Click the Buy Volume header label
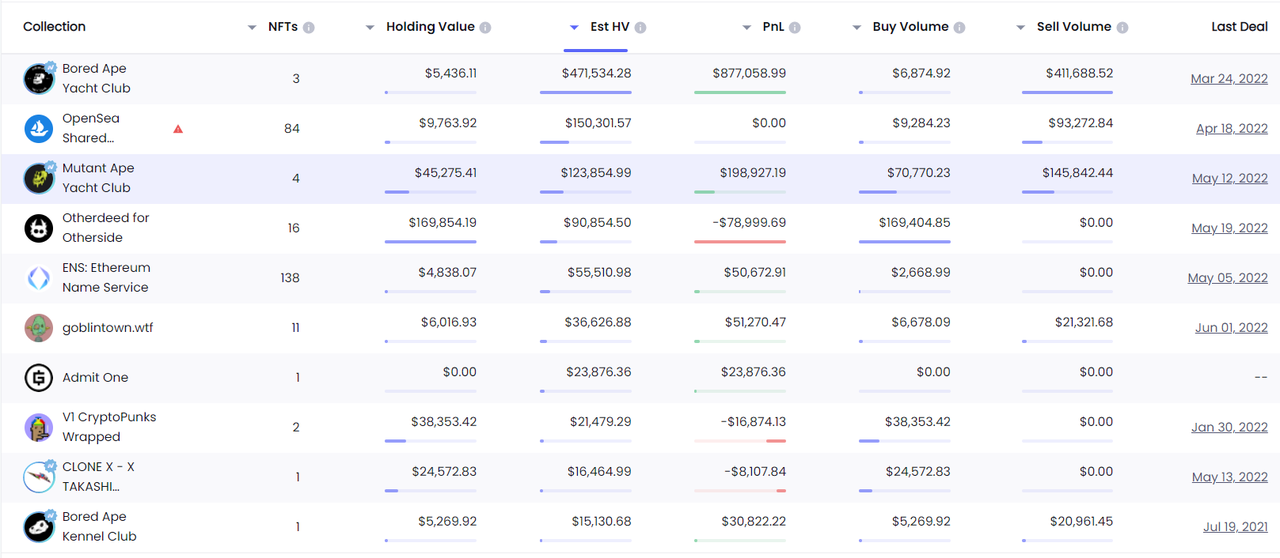This screenshot has height=558, width=1280. (x=910, y=27)
